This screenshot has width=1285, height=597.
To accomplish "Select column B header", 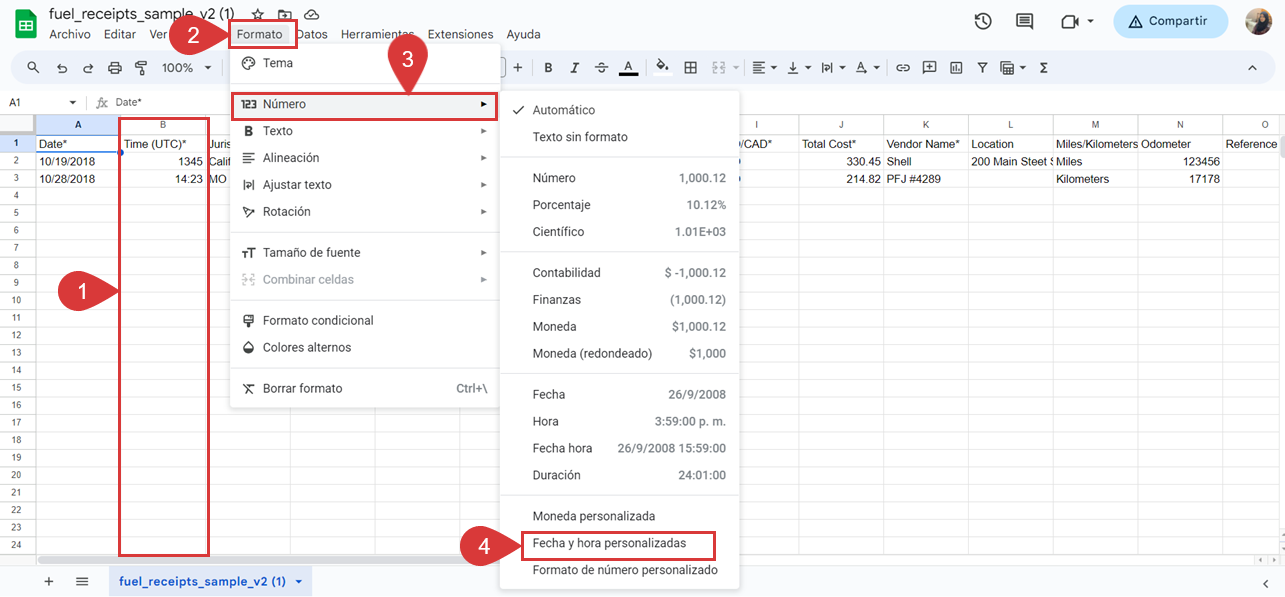I will [163, 125].
